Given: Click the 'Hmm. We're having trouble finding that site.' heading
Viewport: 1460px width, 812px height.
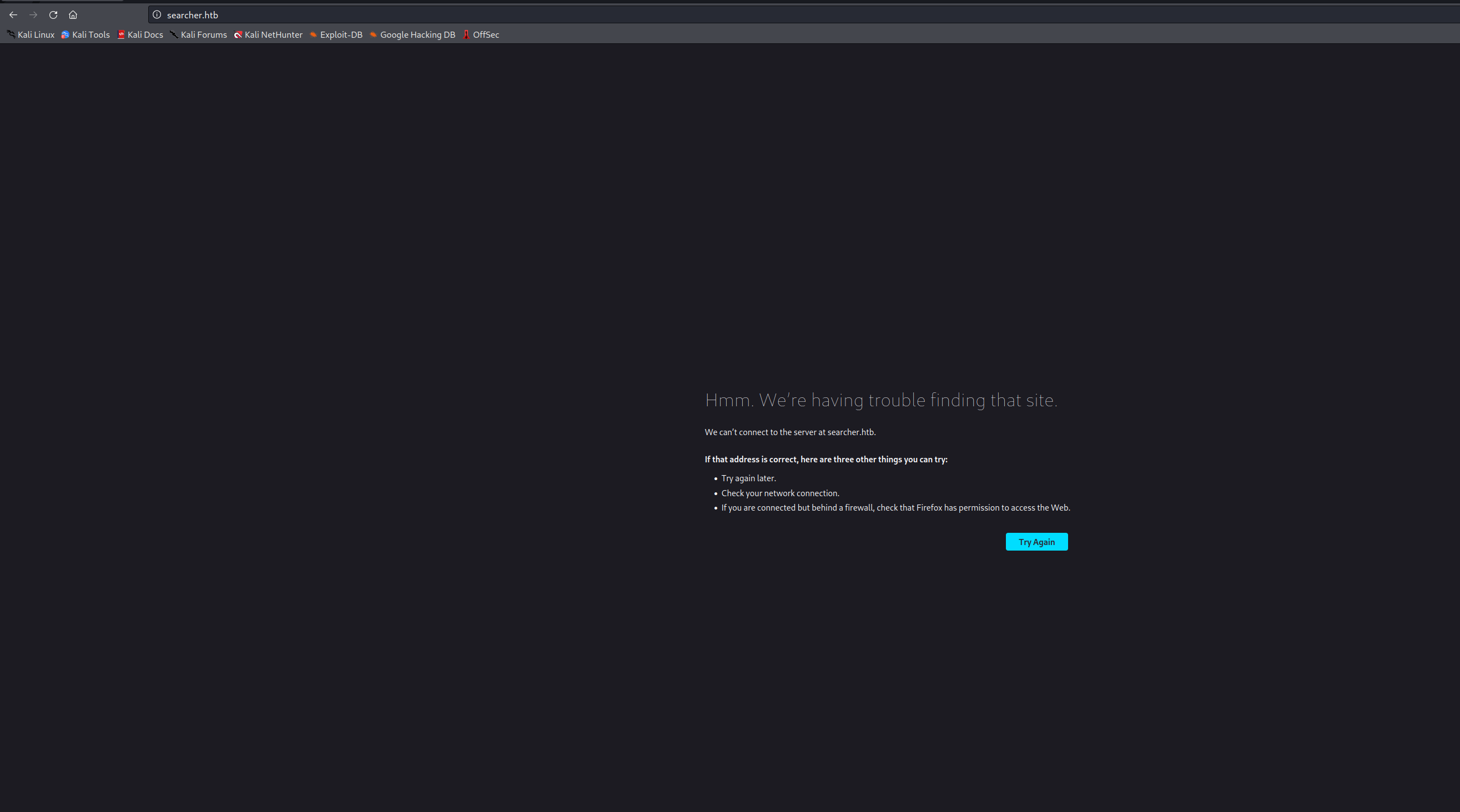Looking at the screenshot, I should pos(881,400).
